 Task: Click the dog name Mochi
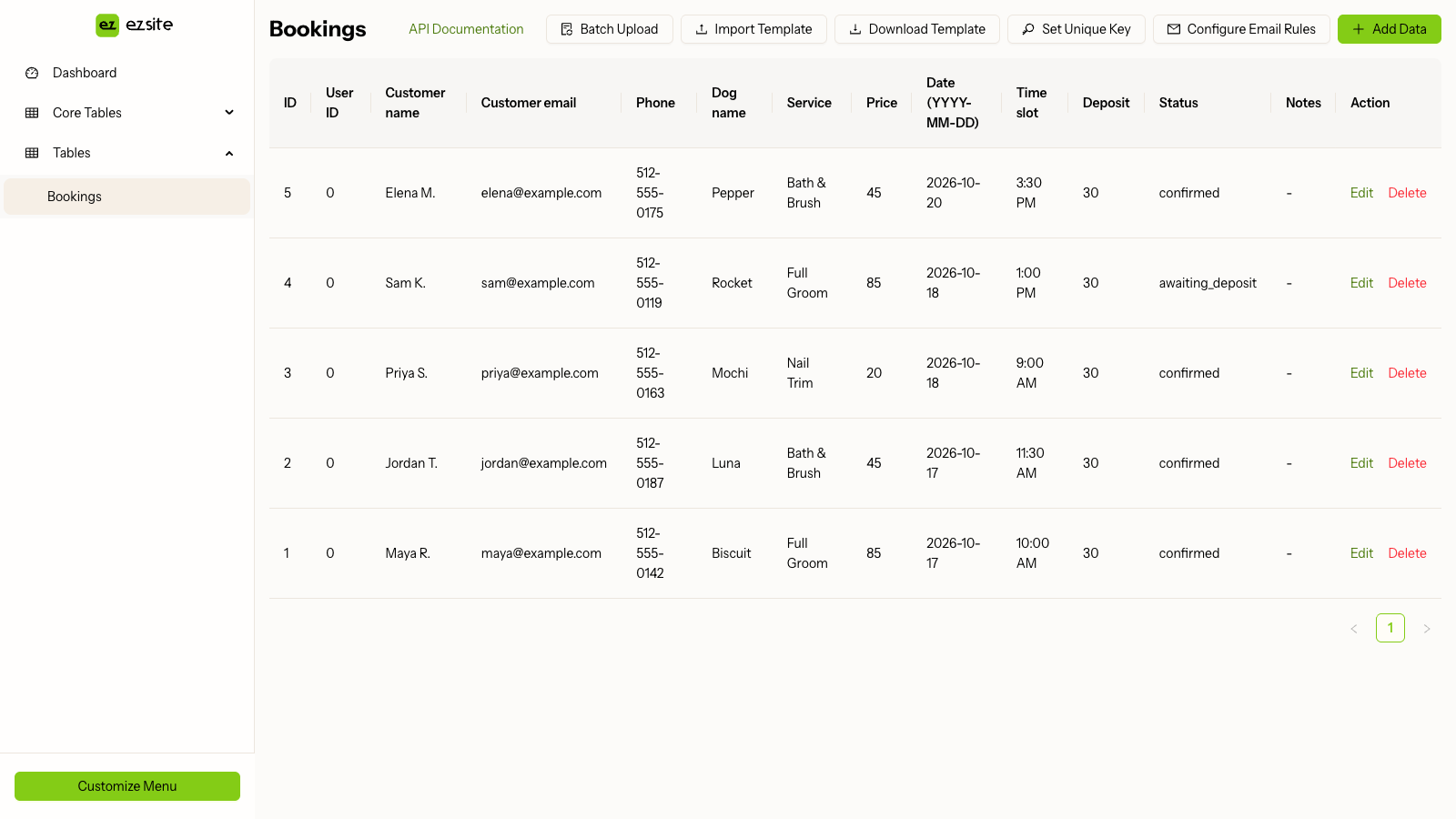pos(730,373)
